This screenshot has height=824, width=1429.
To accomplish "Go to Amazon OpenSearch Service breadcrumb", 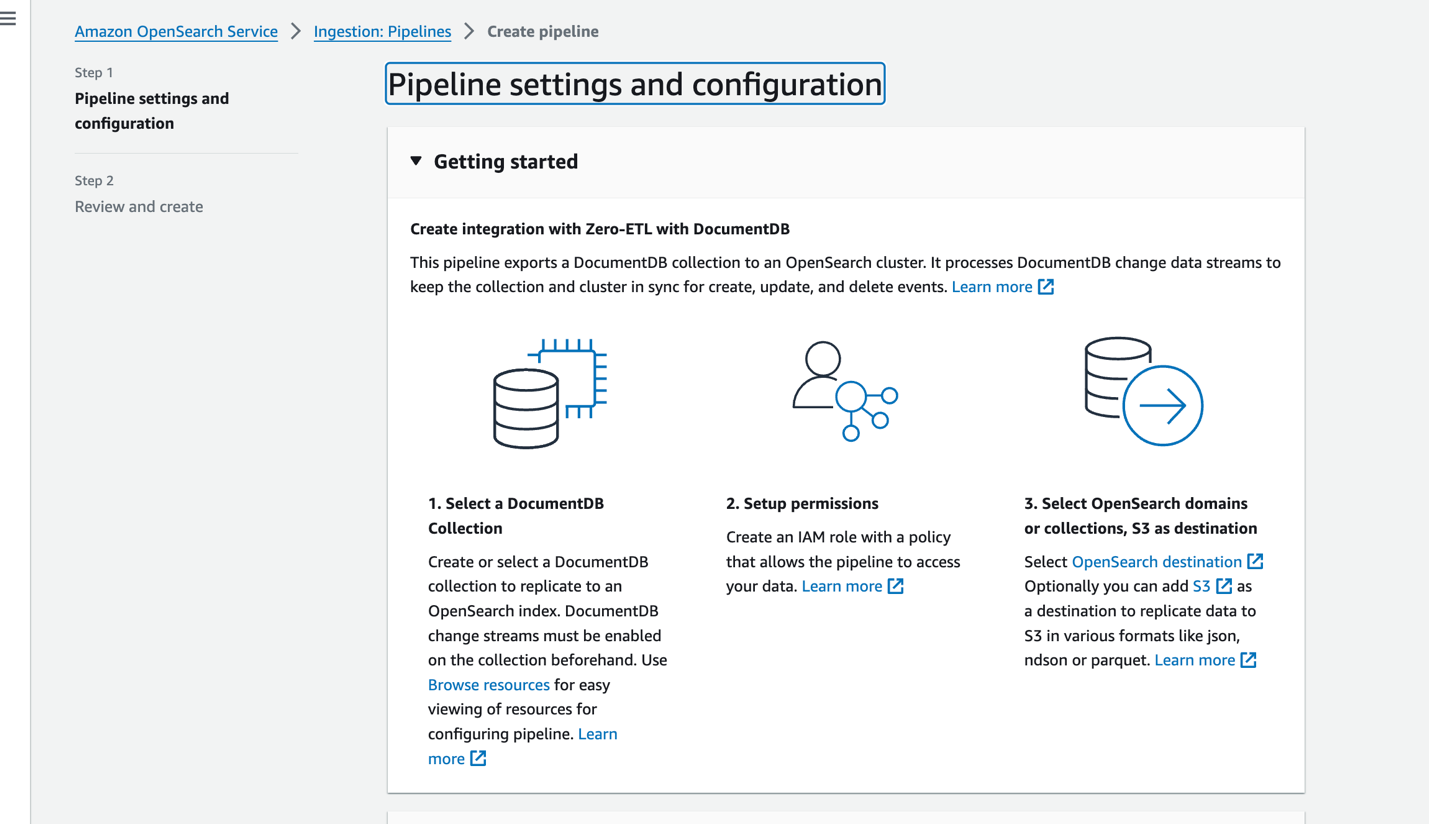I will (x=176, y=31).
